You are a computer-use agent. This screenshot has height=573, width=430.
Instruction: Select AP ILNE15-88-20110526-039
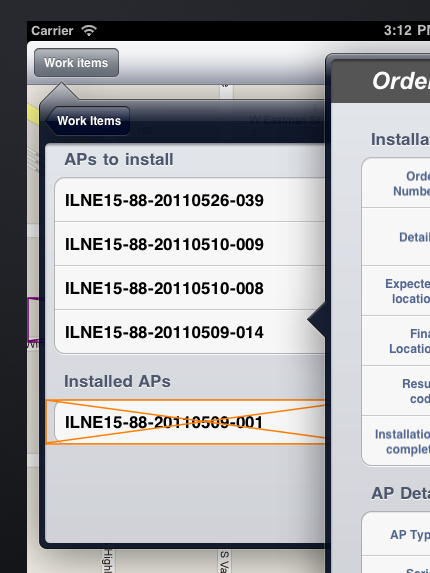190,200
